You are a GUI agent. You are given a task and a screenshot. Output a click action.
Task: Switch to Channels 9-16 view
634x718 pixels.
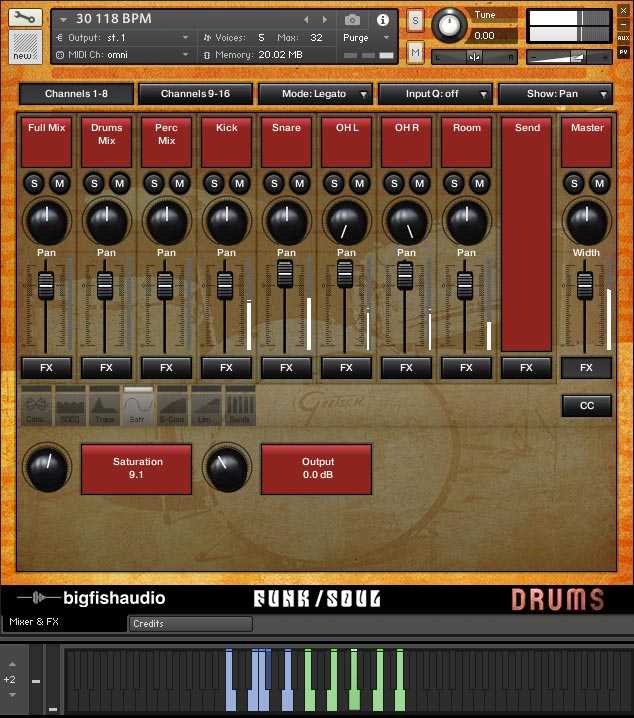click(x=195, y=94)
